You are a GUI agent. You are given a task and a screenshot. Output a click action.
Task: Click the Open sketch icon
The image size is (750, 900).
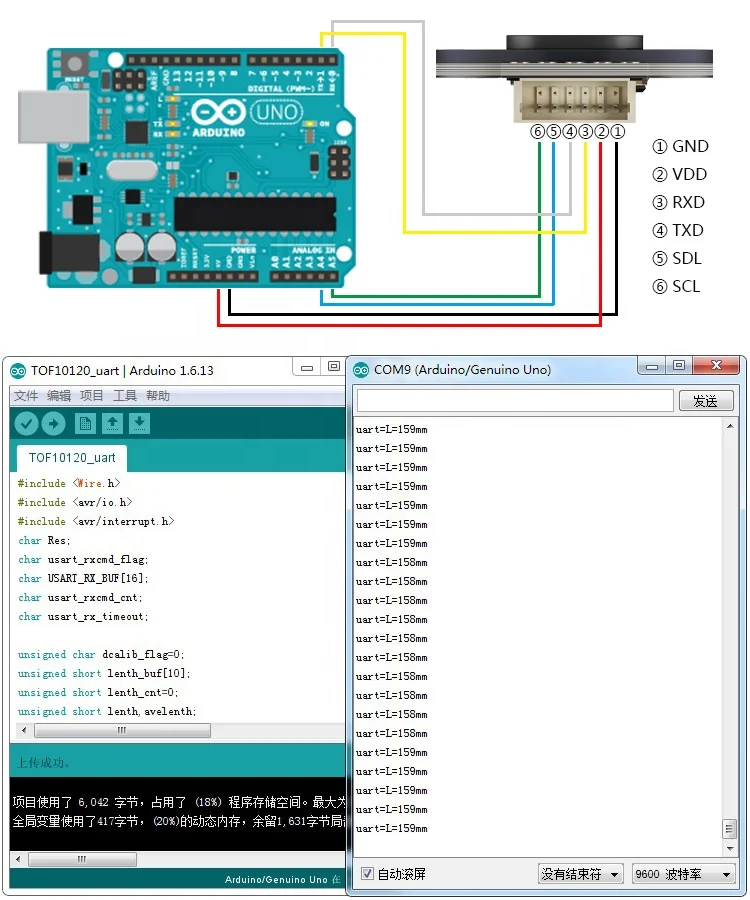[x=113, y=424]
